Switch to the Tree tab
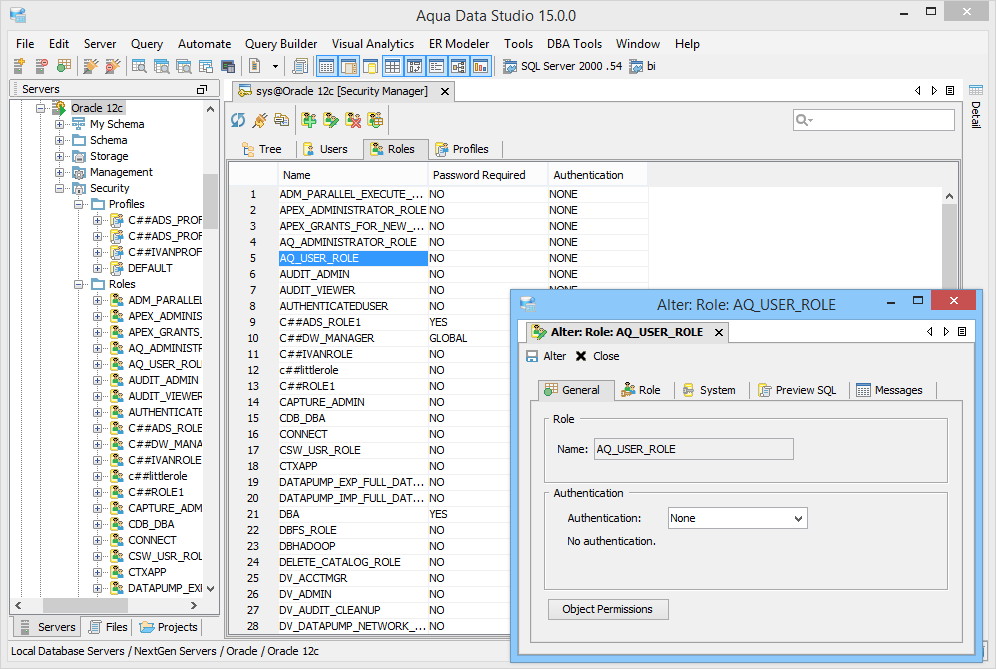Screen dimensions: 996x669 (262, 149)
